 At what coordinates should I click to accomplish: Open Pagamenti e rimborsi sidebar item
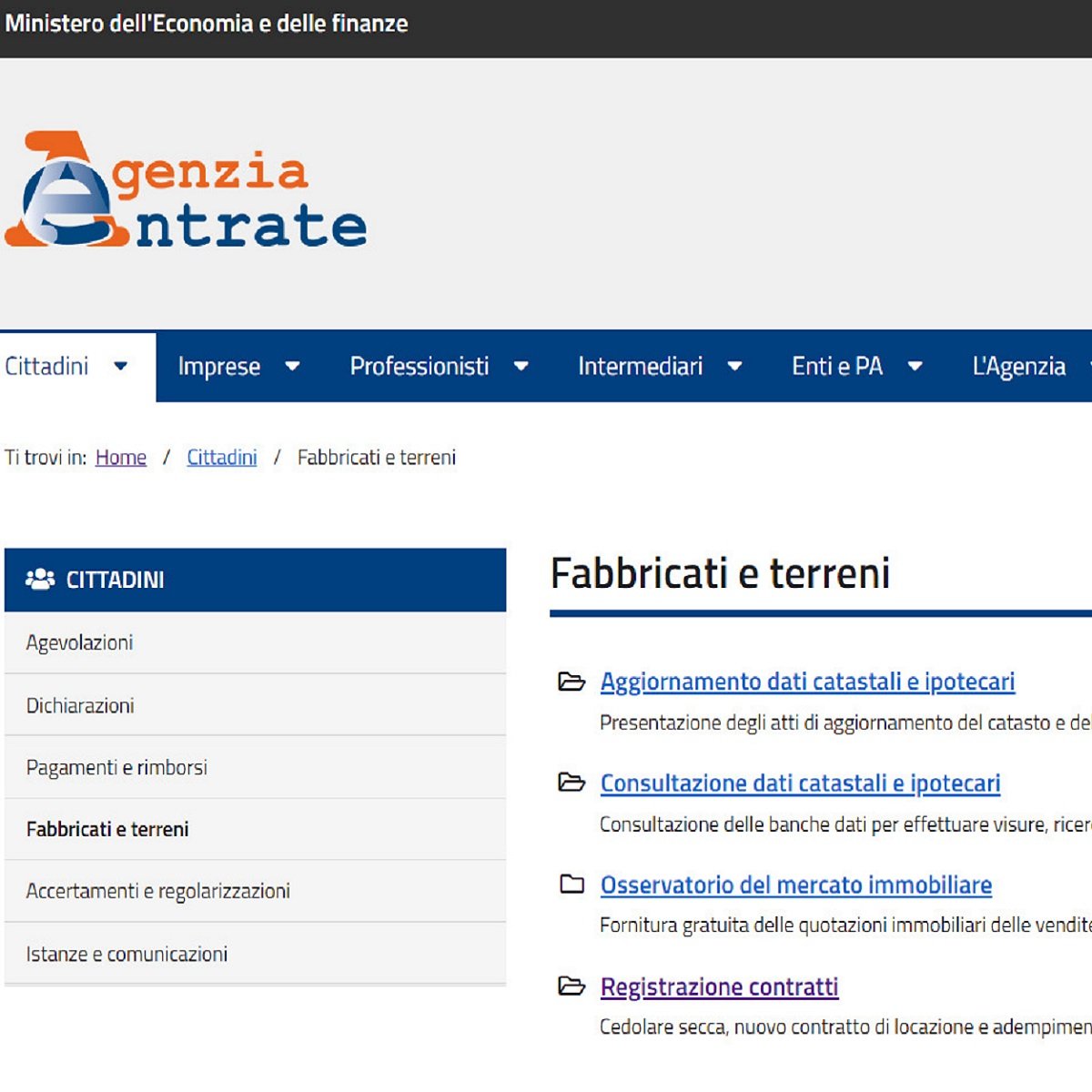pyautogui.click(x=116, y=767)
